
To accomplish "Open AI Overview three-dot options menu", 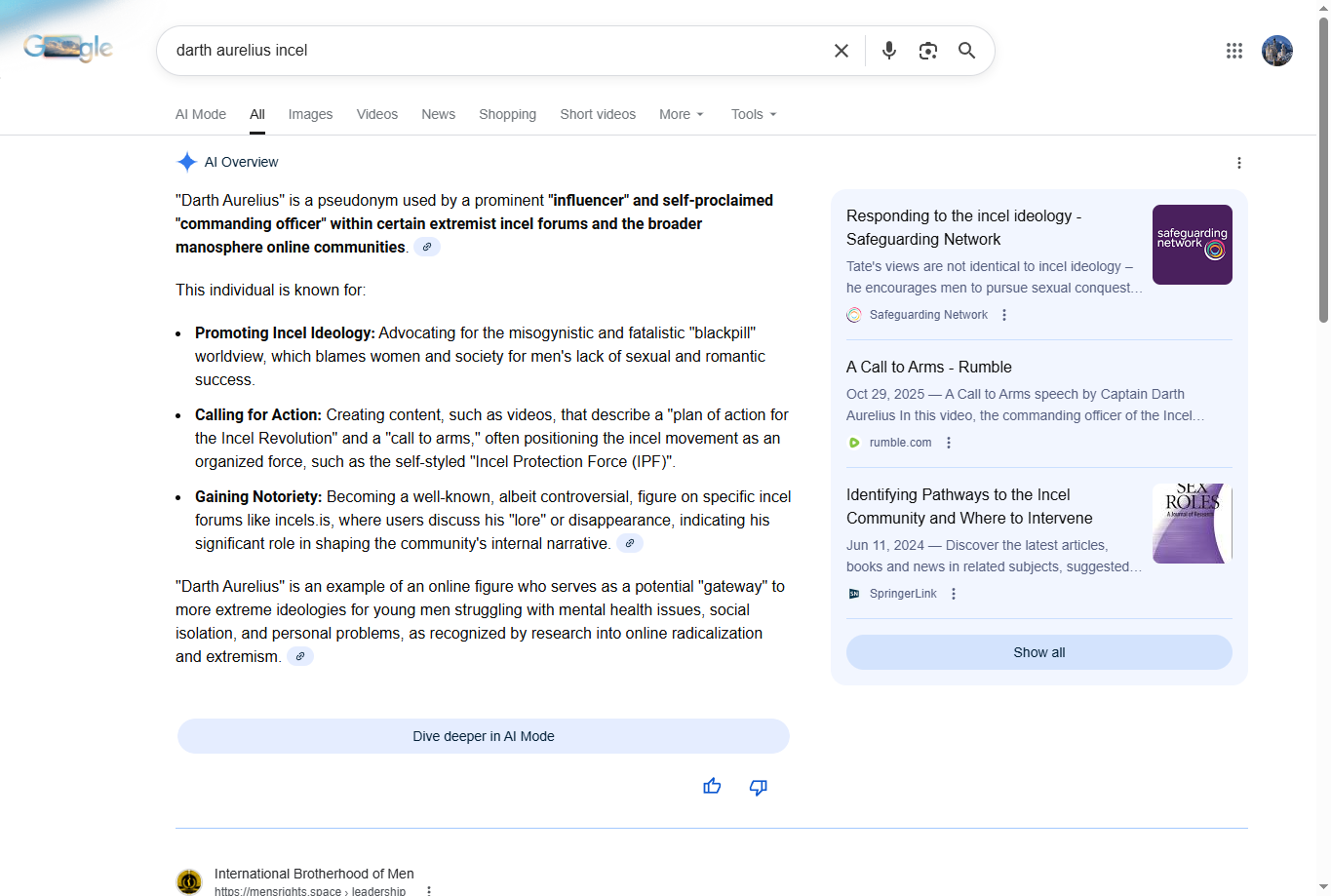I will click(x=1238, y=163).
